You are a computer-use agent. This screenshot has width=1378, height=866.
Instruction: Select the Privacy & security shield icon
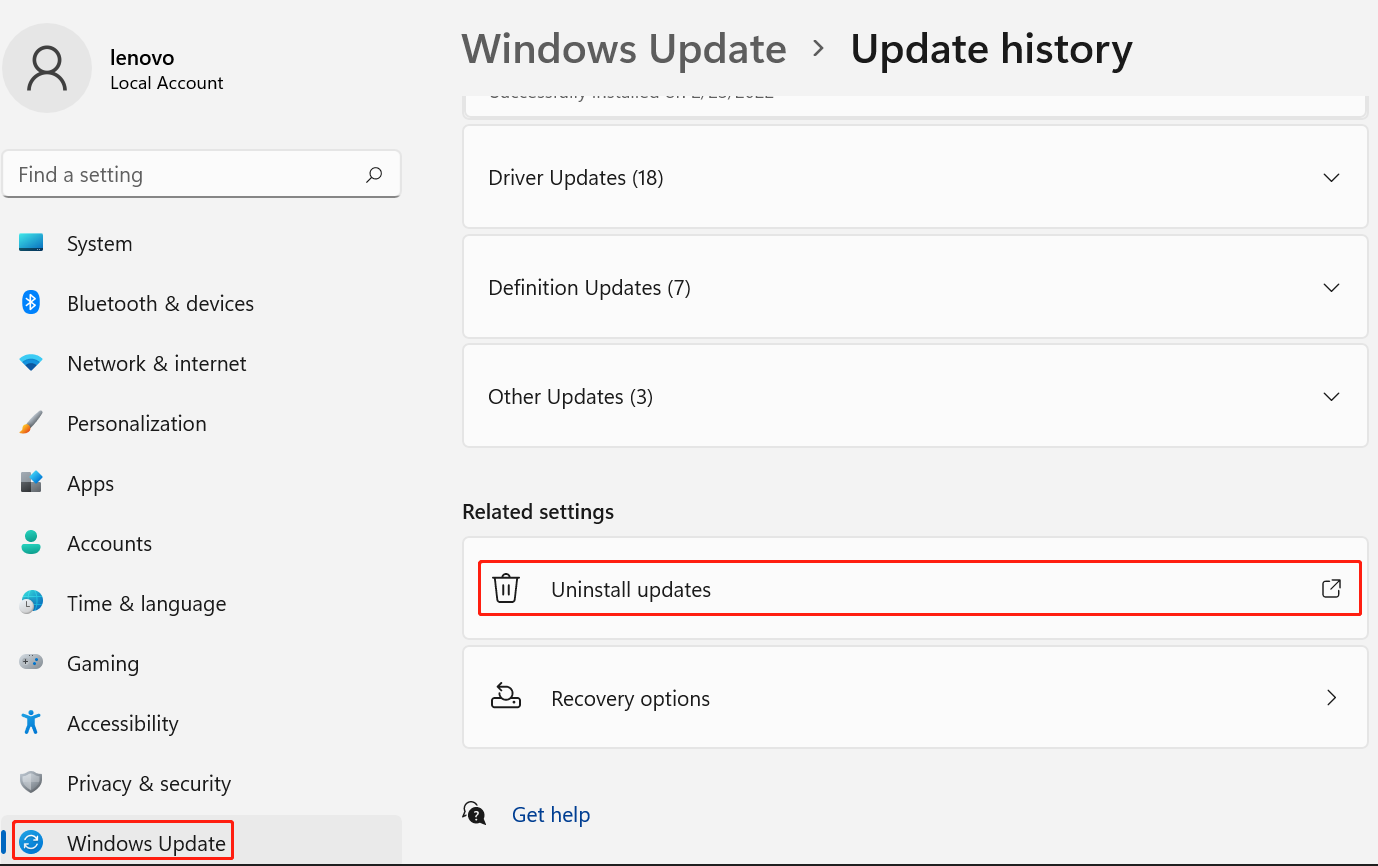click(31, 783)
